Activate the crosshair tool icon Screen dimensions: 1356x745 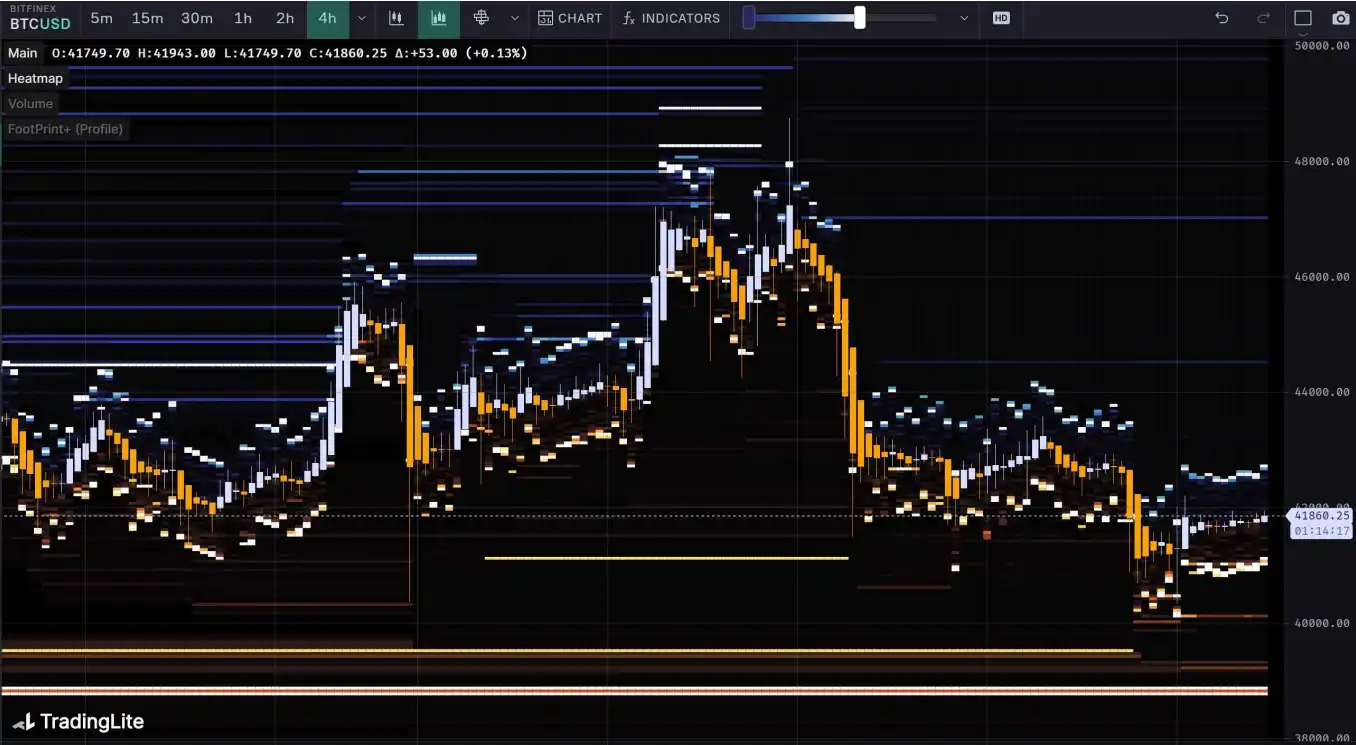[481, 18]
